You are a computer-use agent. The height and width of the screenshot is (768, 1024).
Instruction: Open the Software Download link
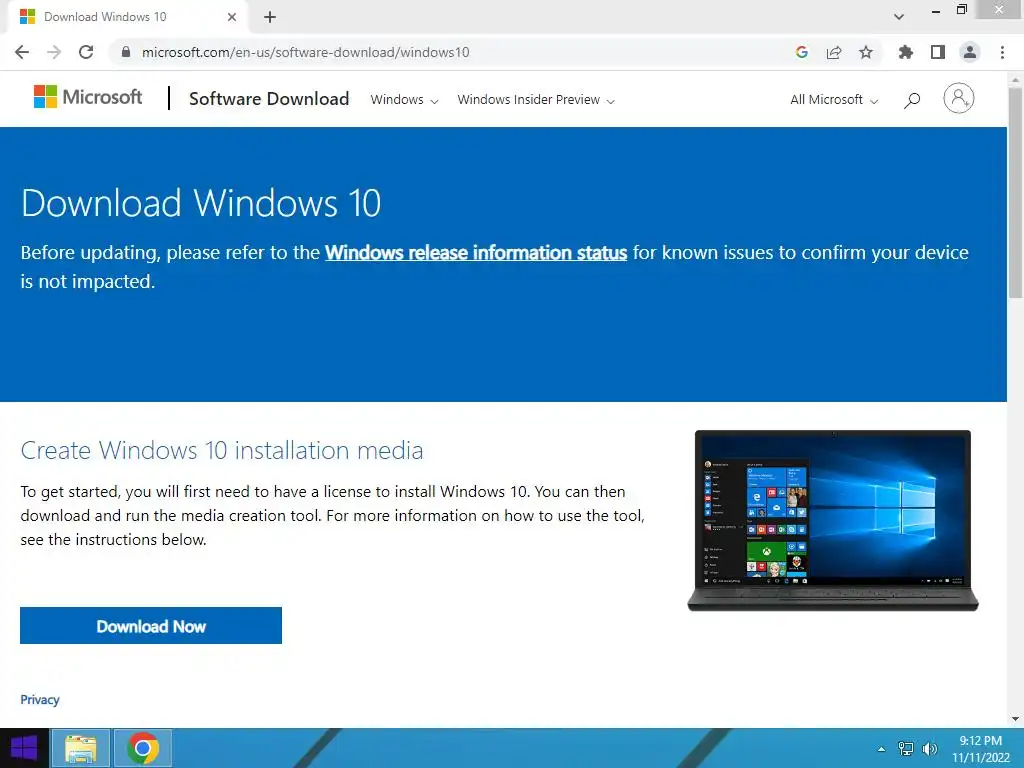269,99
